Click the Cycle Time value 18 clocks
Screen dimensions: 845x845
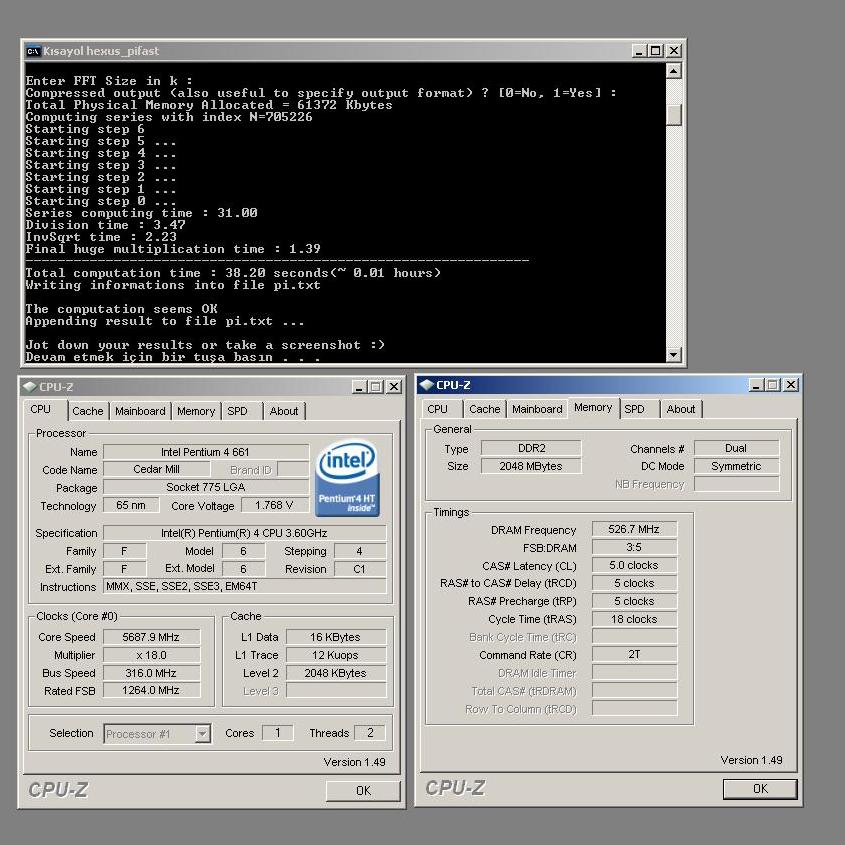(634, 619)
